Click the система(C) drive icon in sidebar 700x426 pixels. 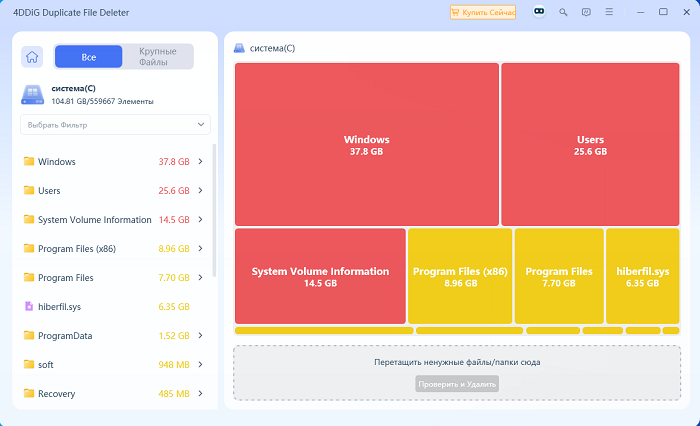coord(33,95)
